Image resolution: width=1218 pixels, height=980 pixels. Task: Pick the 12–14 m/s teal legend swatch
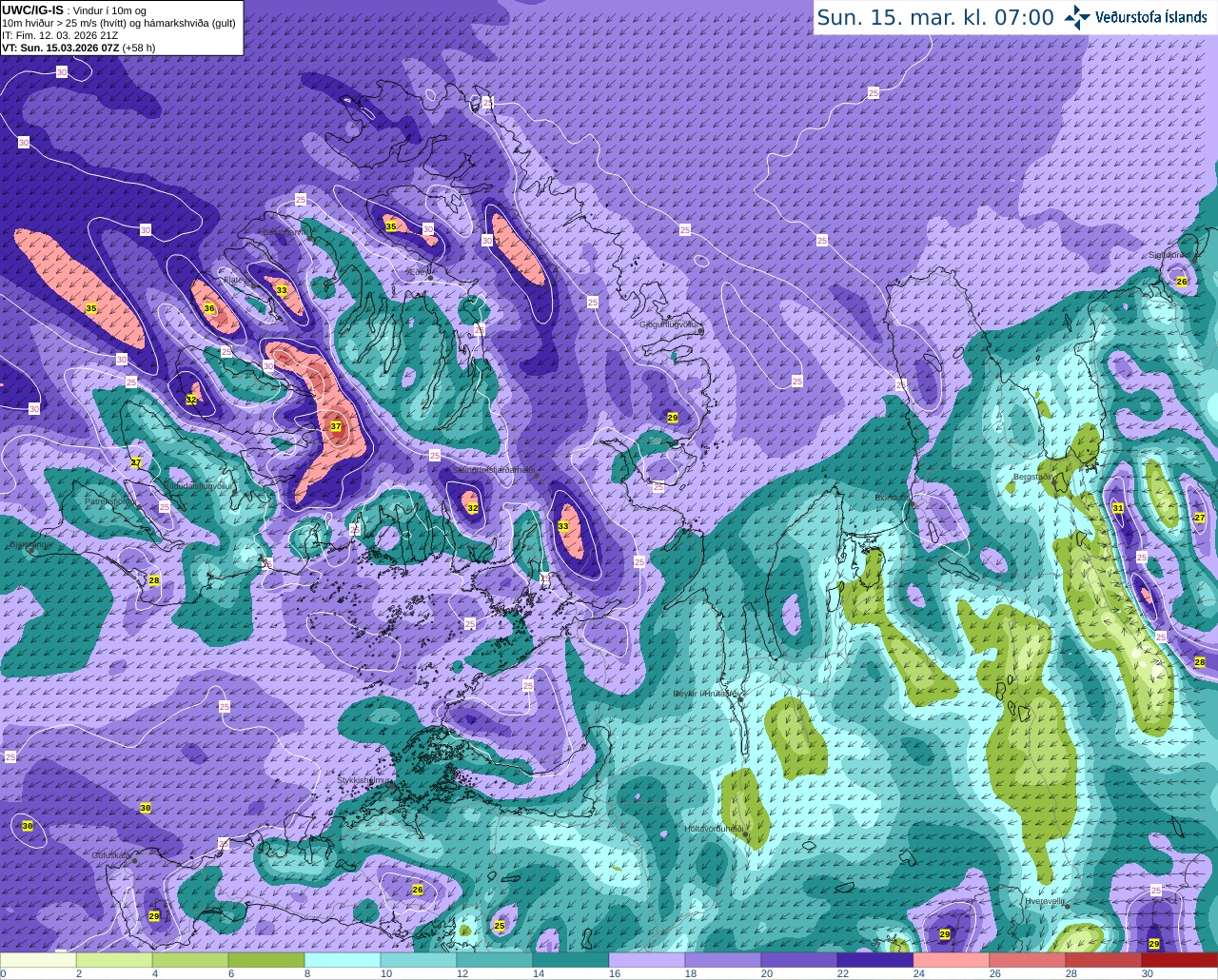click(x=495, y=960)
